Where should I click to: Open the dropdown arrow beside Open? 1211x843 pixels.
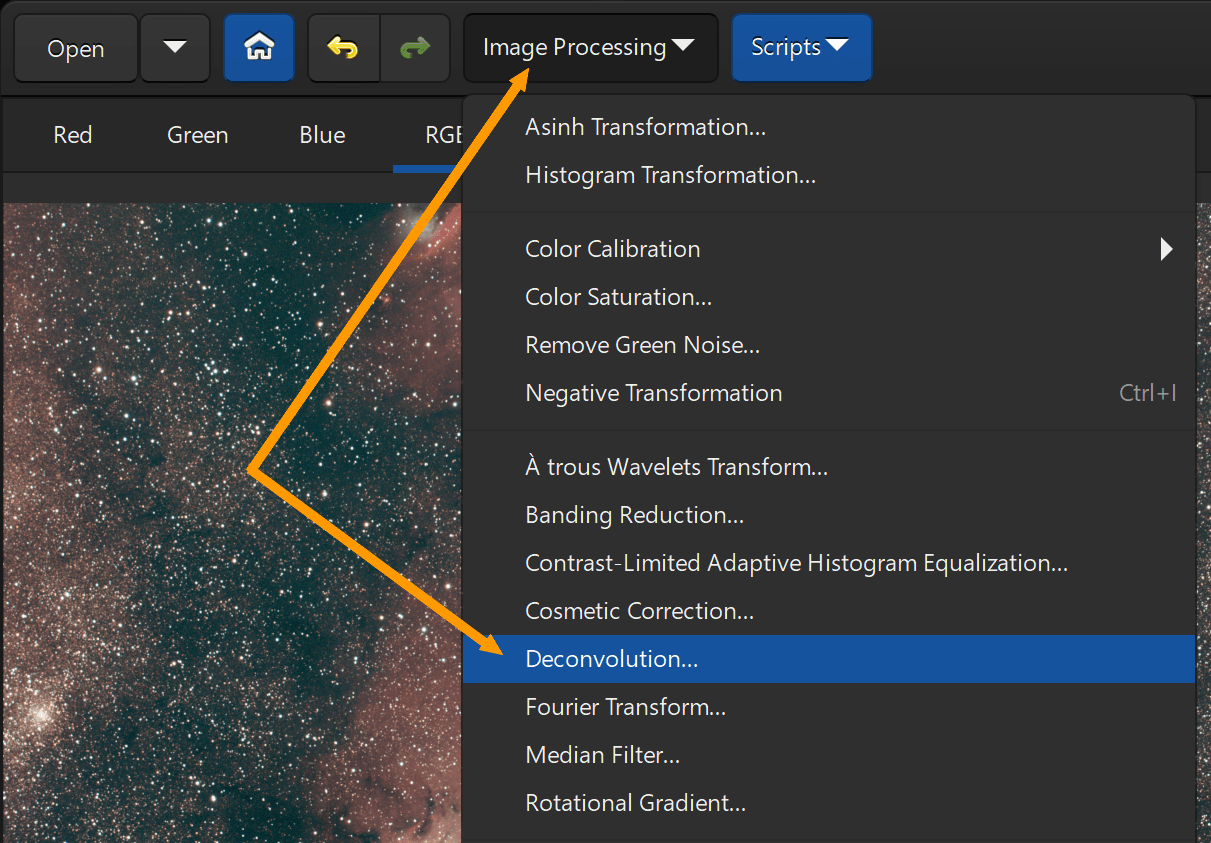coord(175,47)
